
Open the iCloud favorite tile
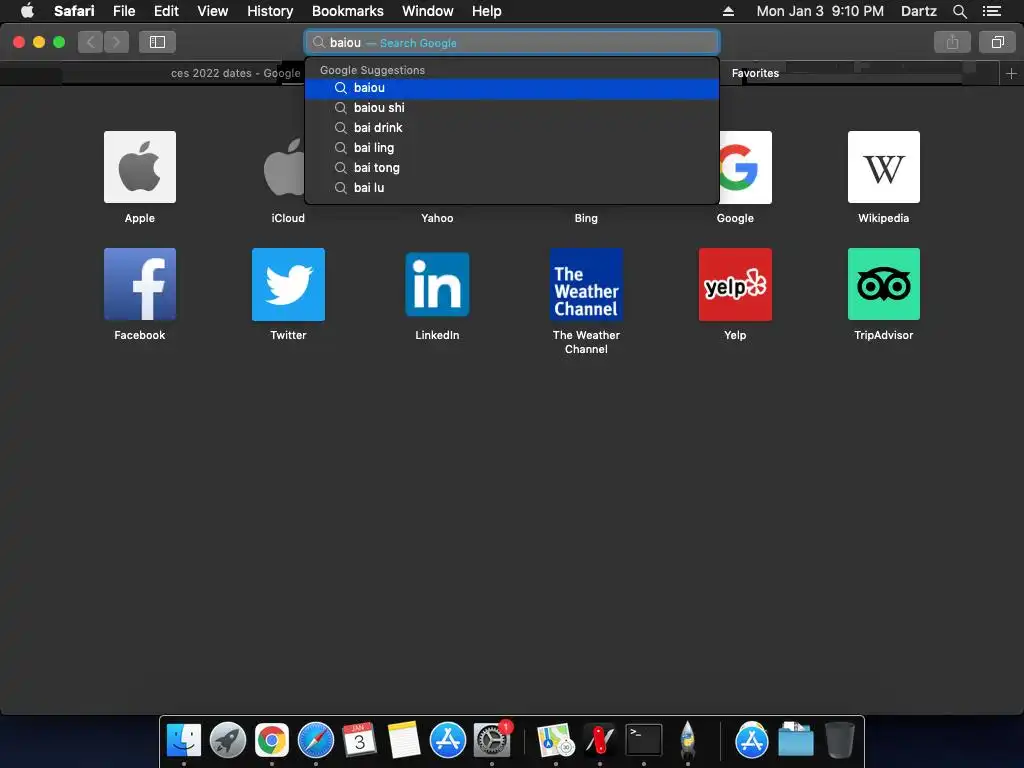(x=284, y=167)
